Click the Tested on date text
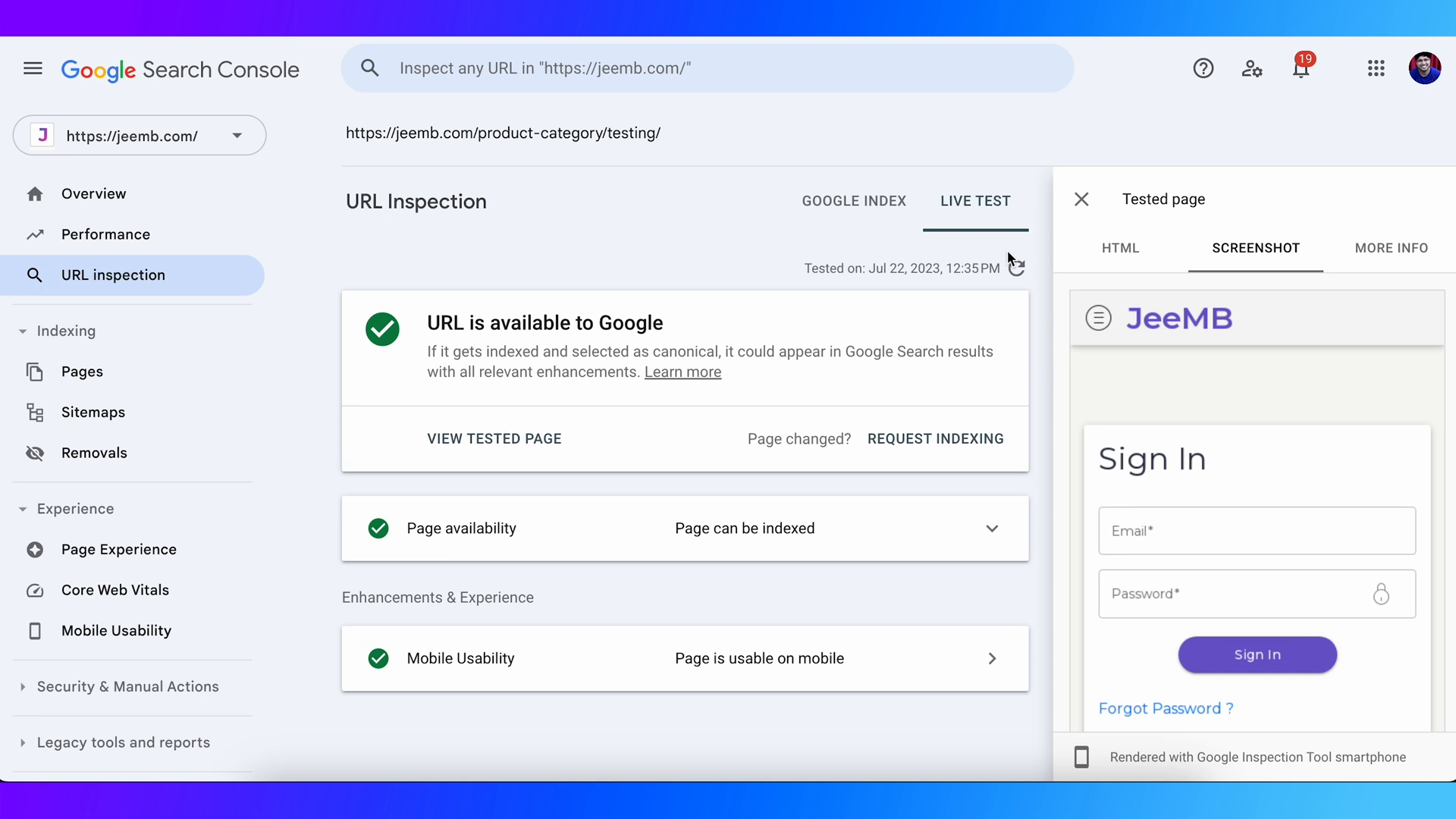 point(902,268)
